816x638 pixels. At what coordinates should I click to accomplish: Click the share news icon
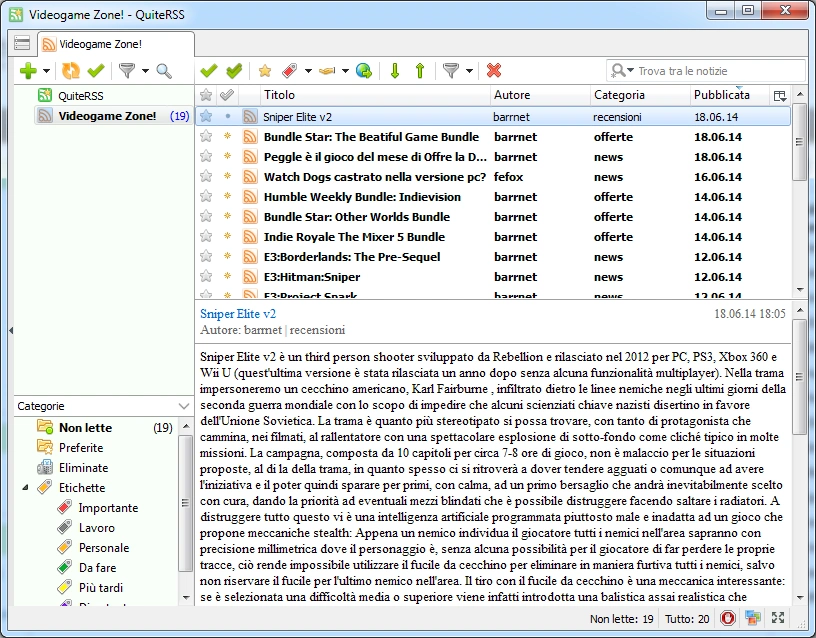click(327, 71)
